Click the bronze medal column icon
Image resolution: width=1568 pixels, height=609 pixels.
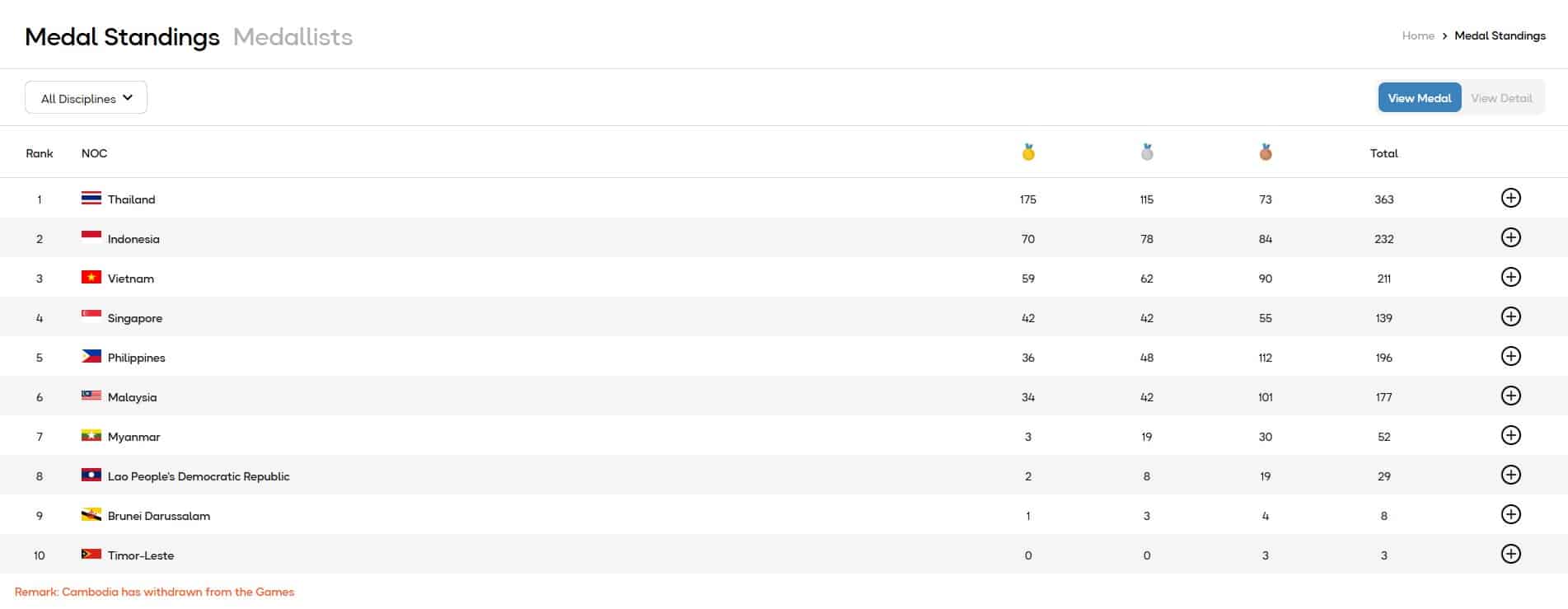pyautogui.click(x=1266, y=152)
